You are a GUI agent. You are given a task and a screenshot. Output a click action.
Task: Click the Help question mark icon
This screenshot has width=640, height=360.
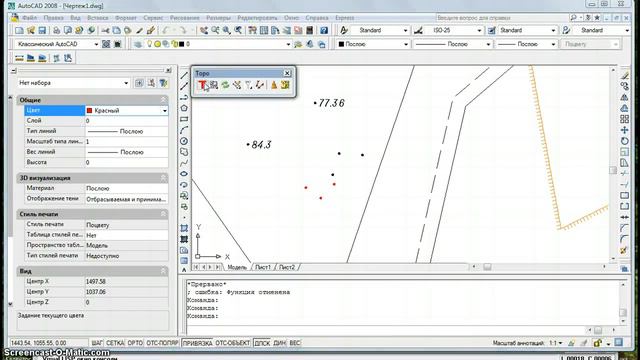pyautogui.click(x=324, y=31)
